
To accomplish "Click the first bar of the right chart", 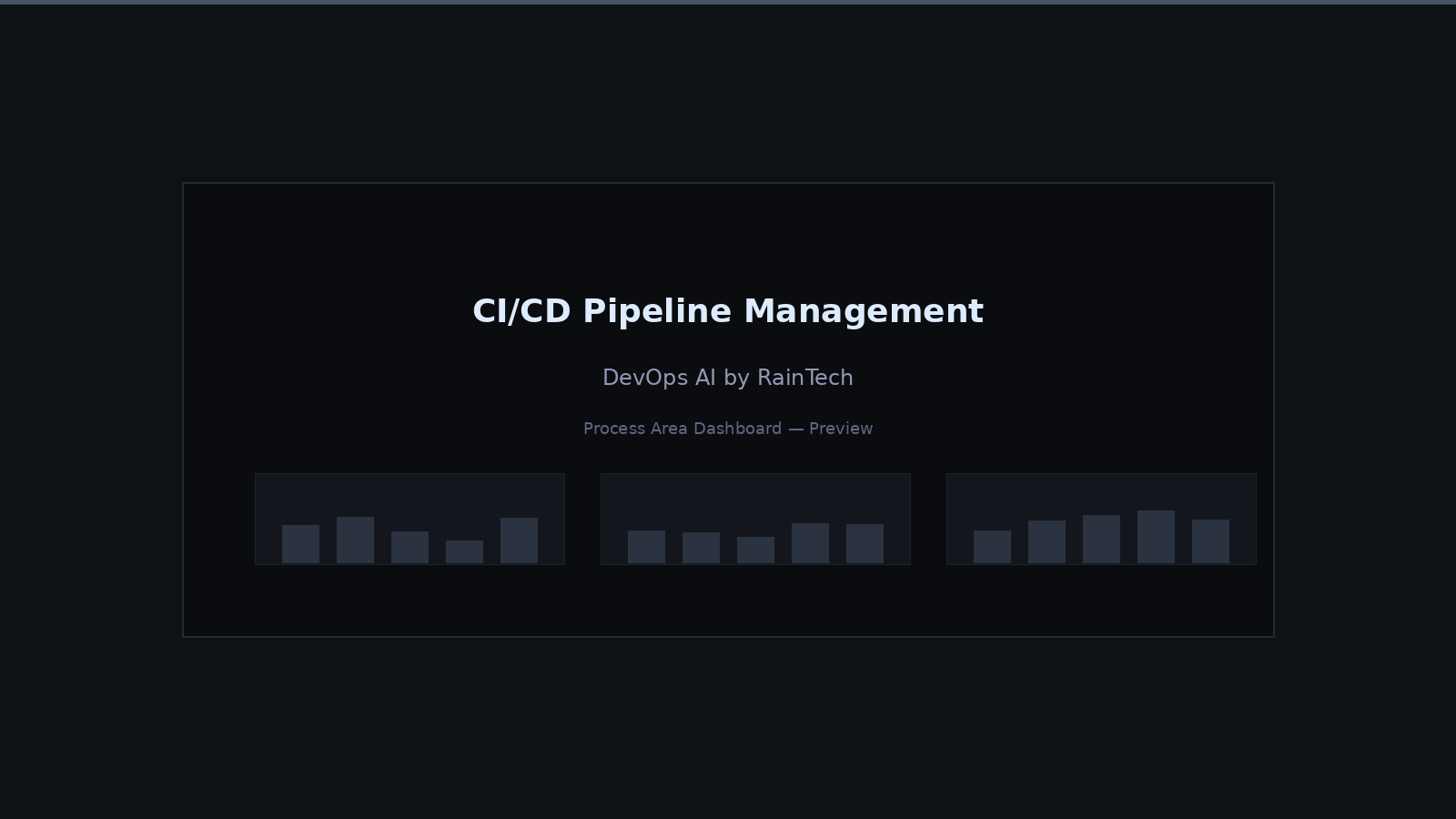I will click(x=992, y=548).
